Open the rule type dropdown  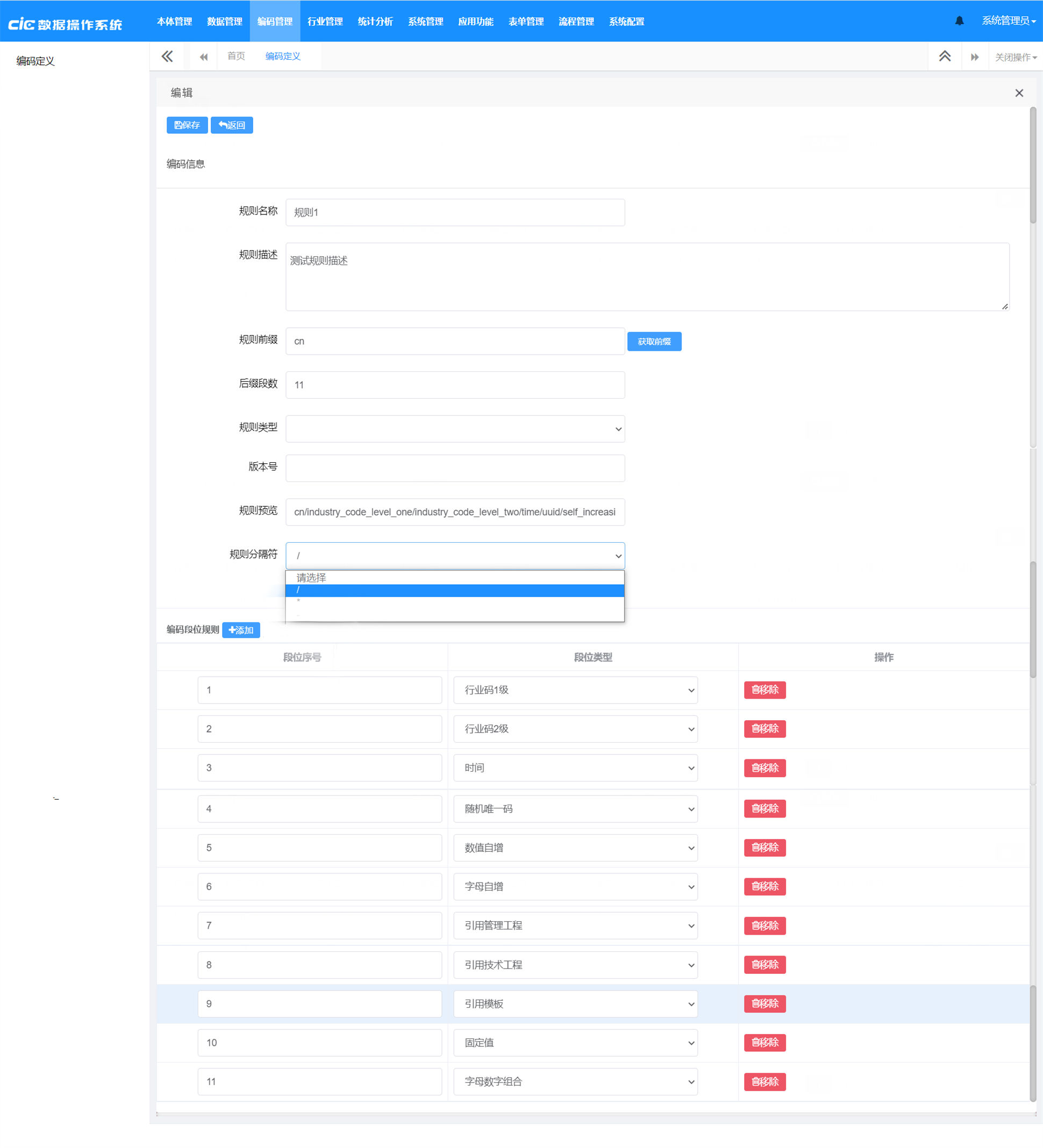[455, 429]
